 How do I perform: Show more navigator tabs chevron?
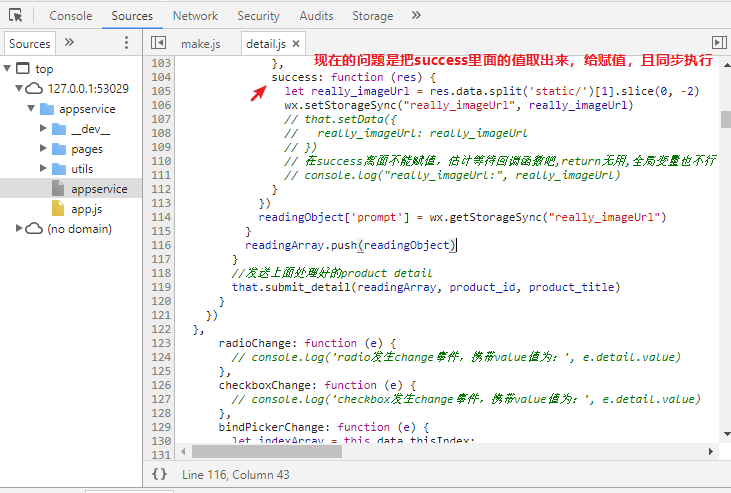69,42
